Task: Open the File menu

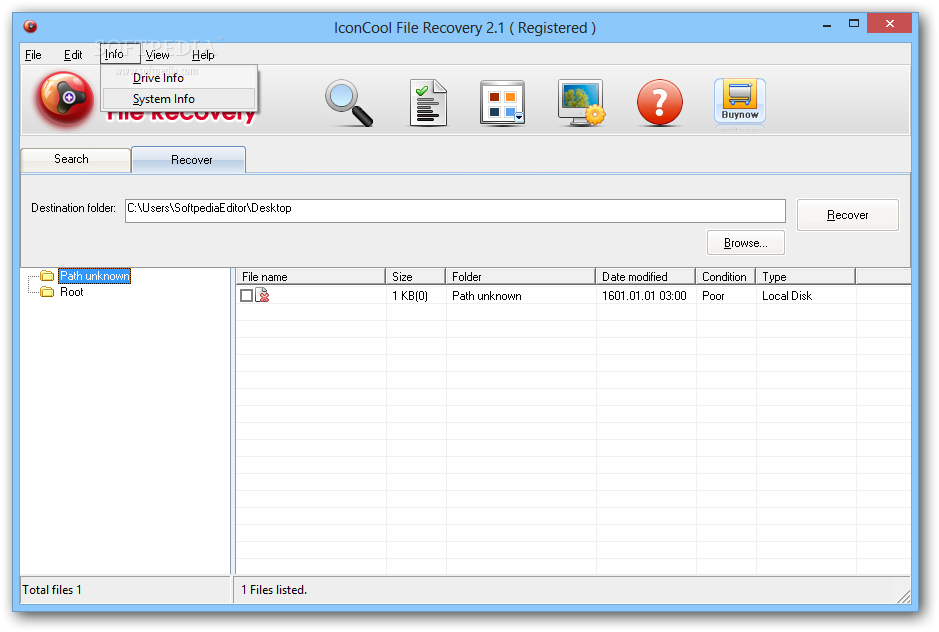Action: point(33,55)
